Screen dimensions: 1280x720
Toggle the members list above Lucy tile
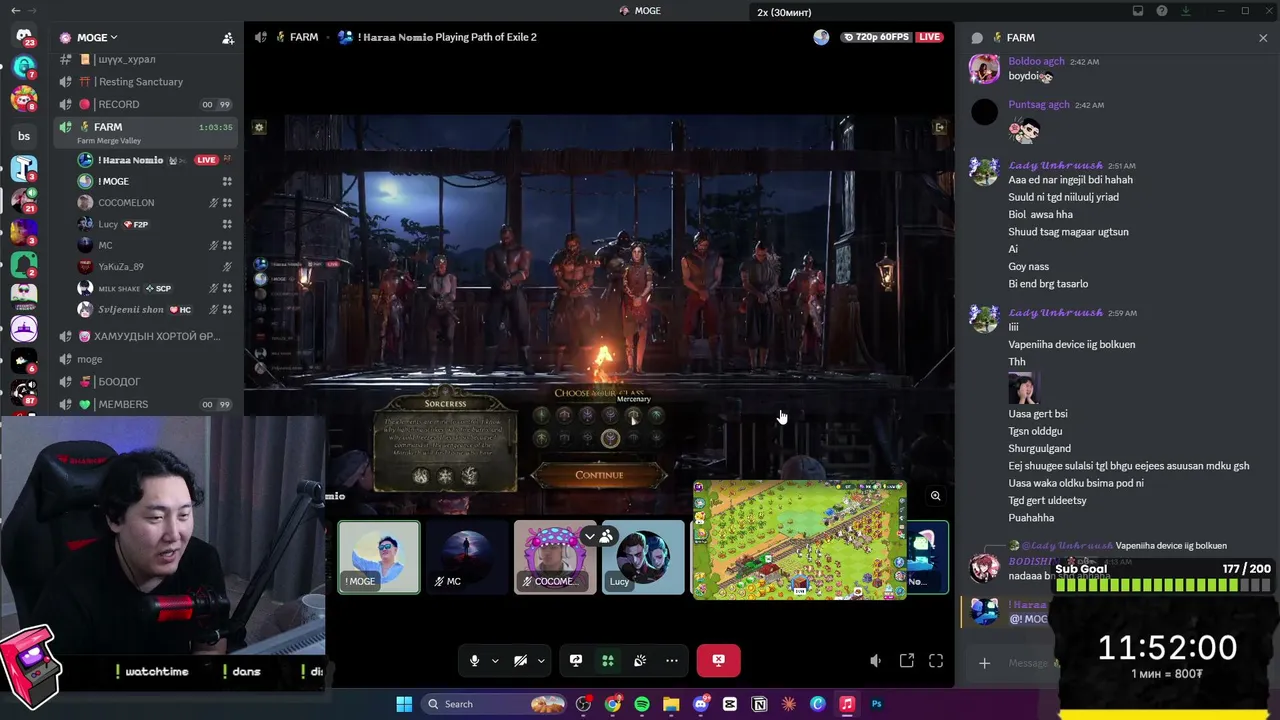point(606,536)
